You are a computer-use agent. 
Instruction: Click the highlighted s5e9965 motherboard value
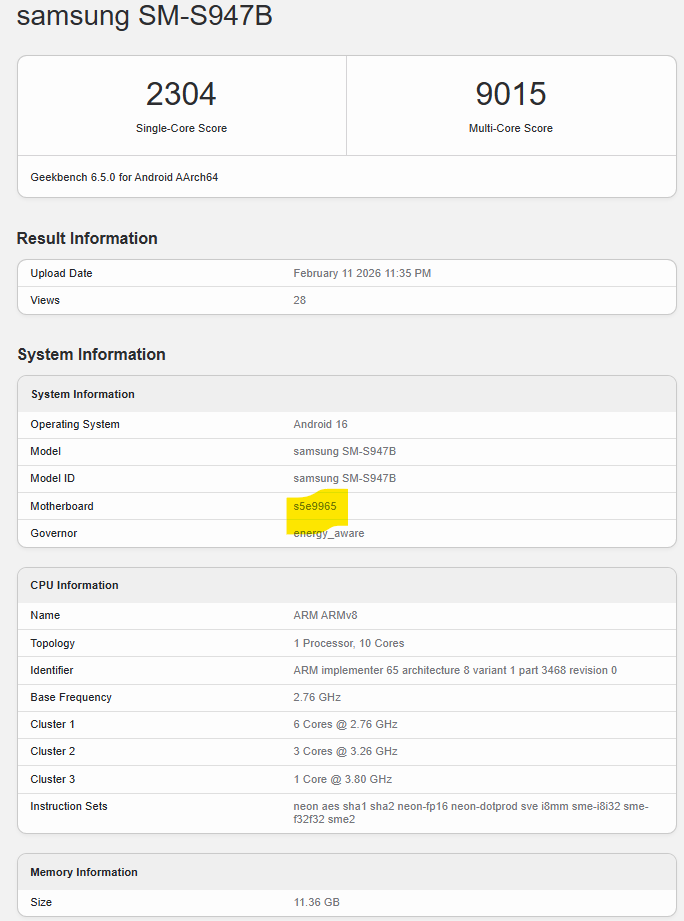tap(315, 506)
